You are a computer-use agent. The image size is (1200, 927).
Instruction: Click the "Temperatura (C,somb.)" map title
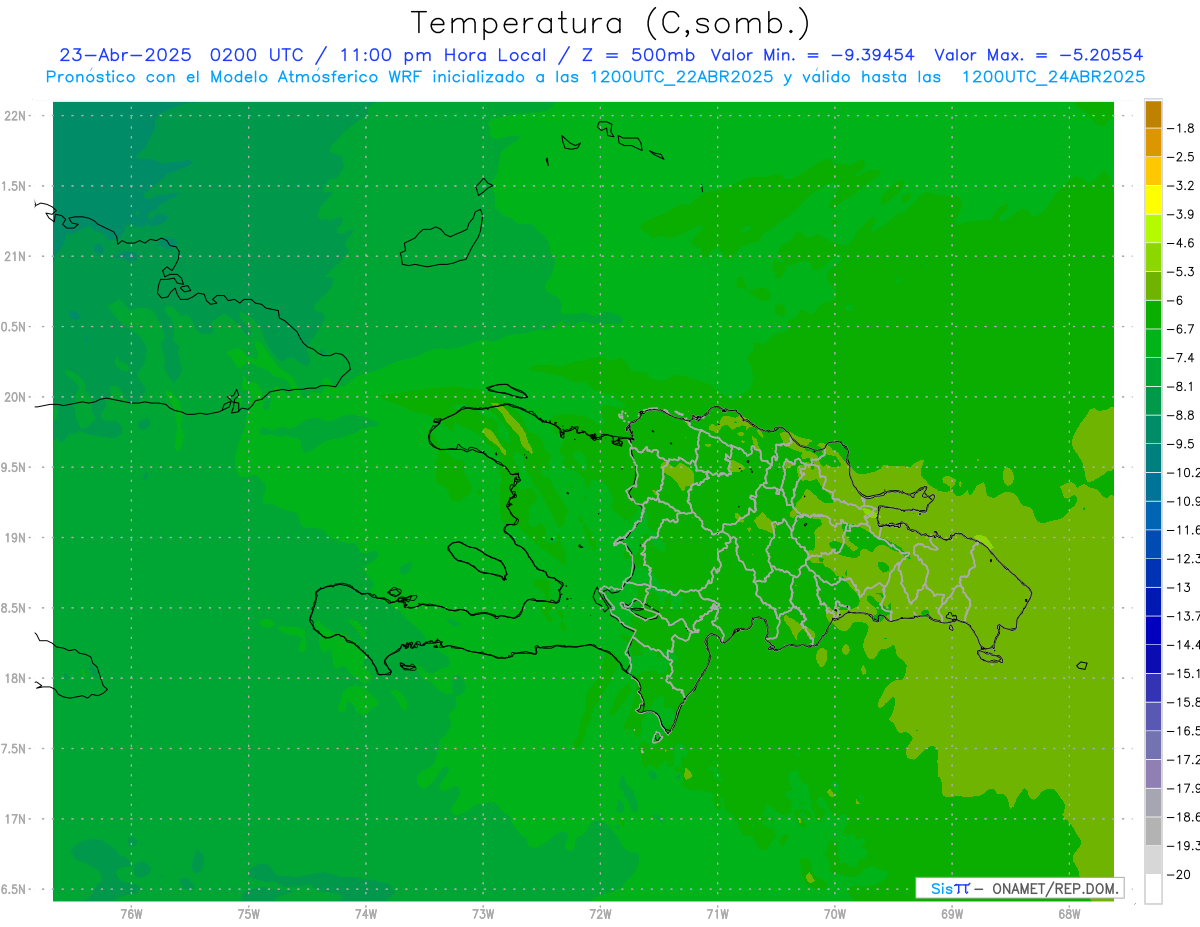pos(610,22)
